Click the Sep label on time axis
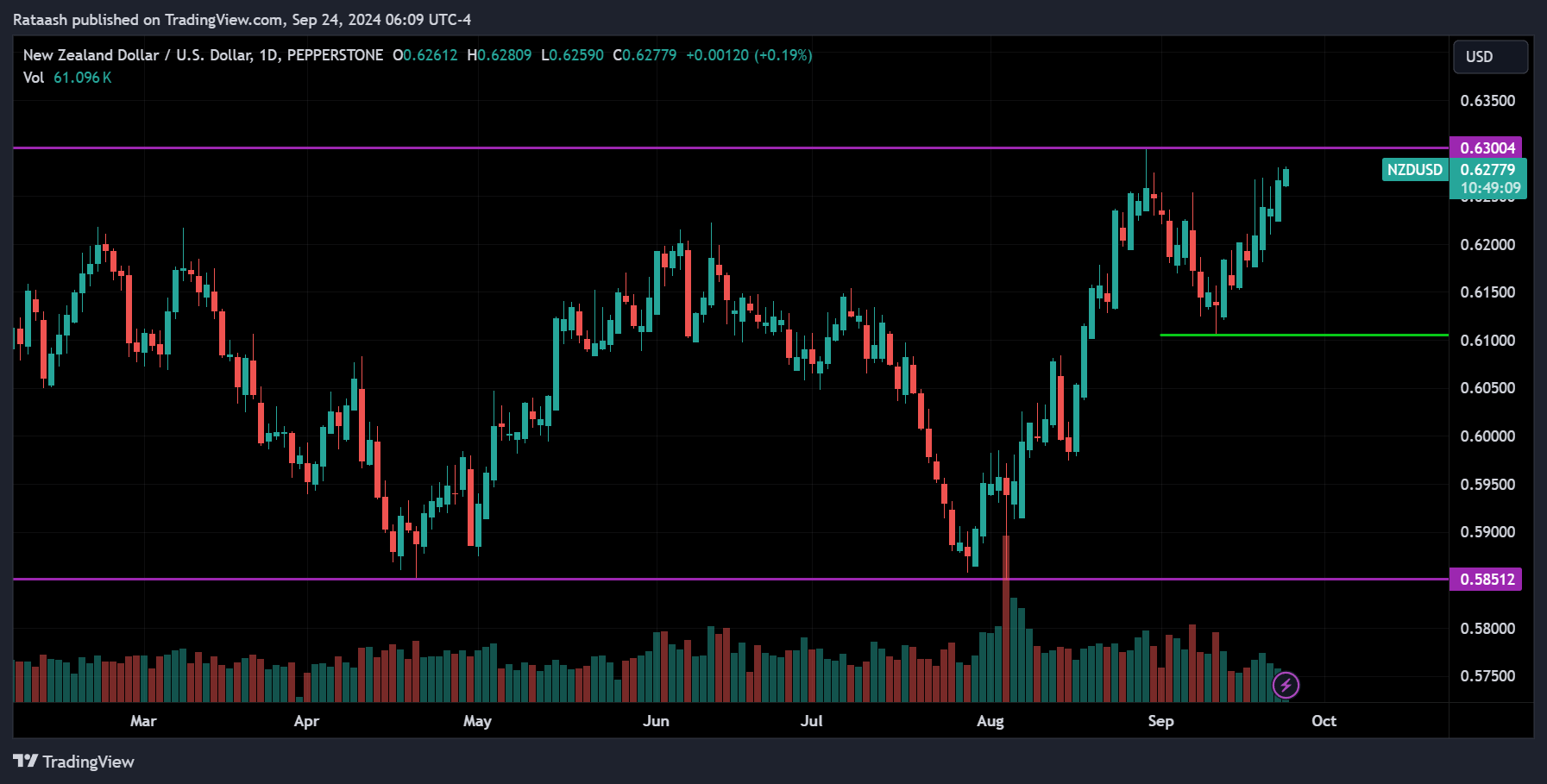The image size is (1547, 784). [1160, 721]
